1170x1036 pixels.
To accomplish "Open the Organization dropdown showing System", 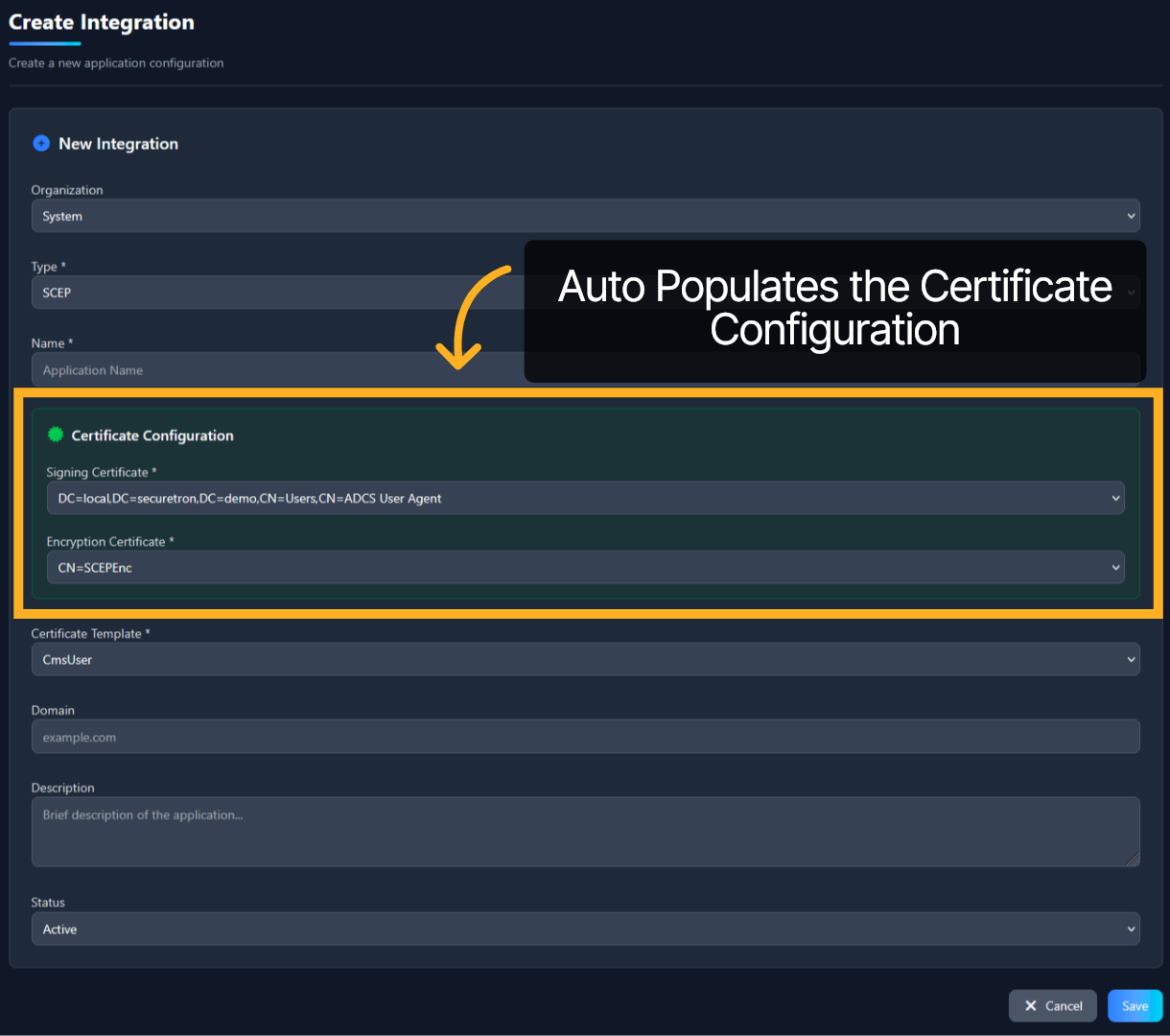I will pos(585,216).
